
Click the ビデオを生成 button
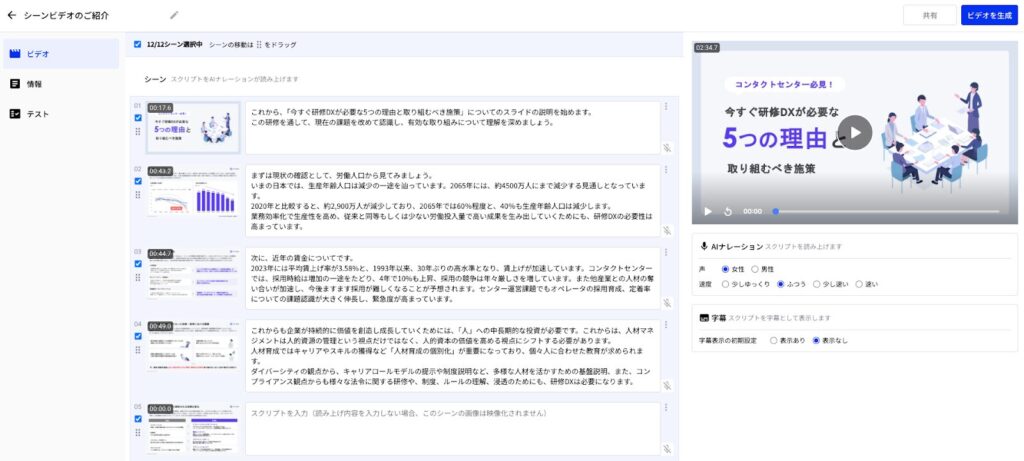988,15
